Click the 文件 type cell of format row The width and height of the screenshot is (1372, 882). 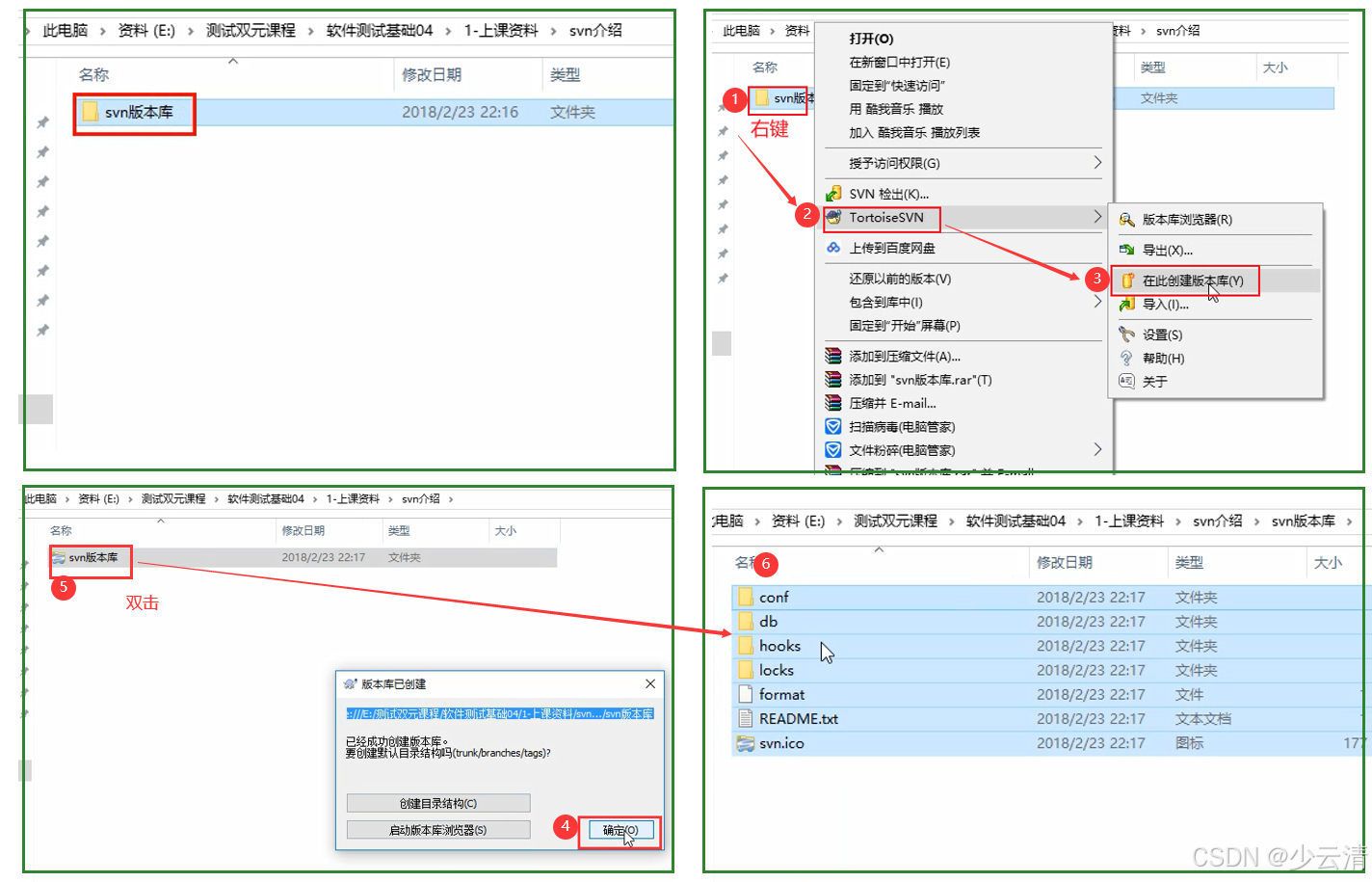tap(1189, 694)
